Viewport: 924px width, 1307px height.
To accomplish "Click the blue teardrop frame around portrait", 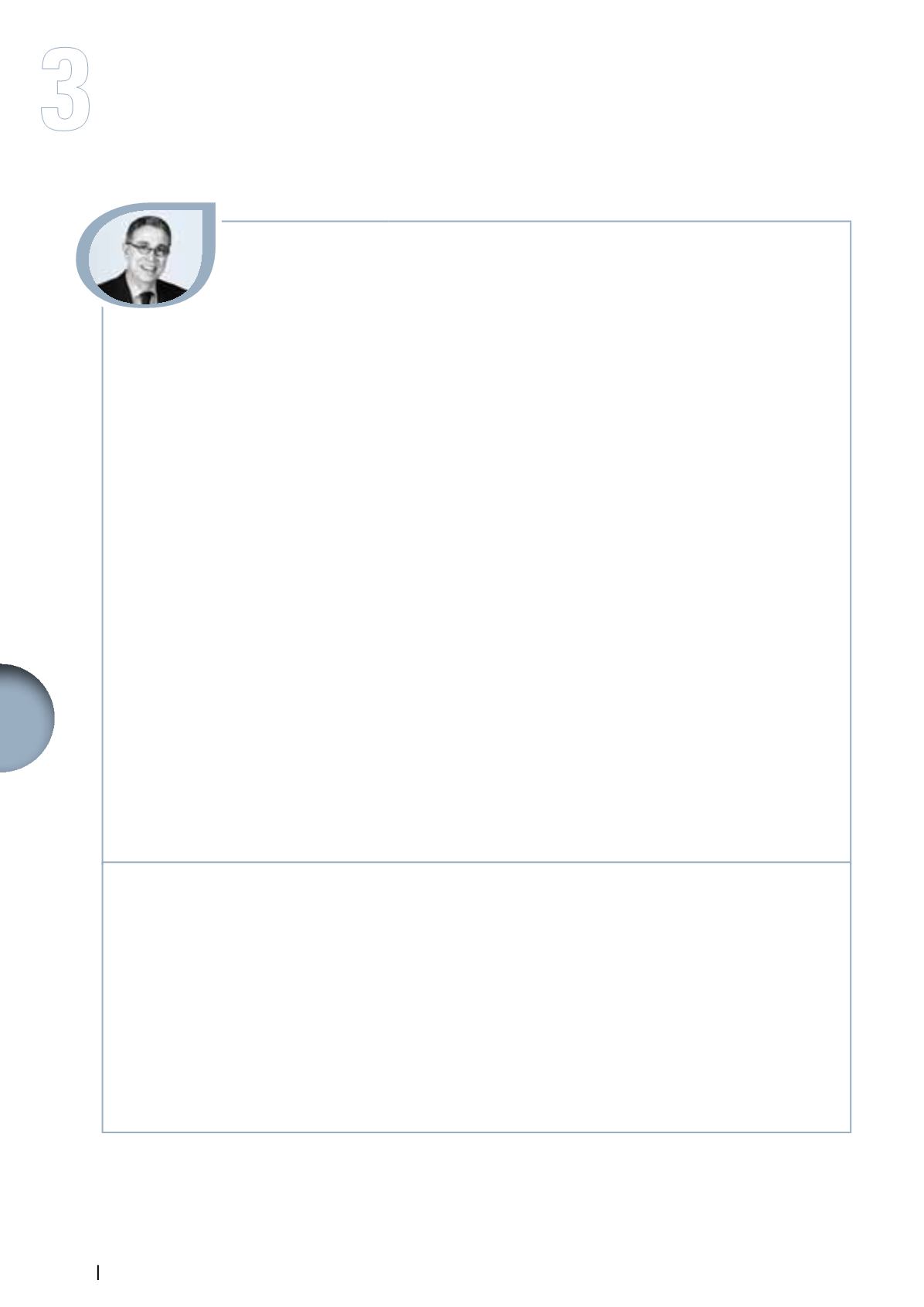I will tap(145, 255).
